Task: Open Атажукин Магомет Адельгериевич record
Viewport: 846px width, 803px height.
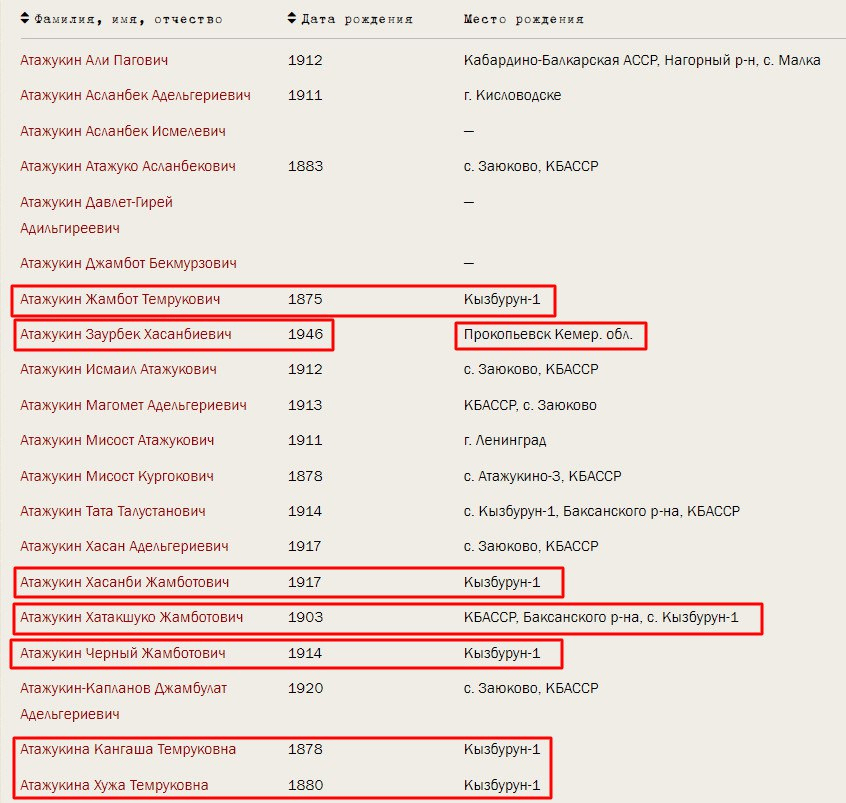Action: (133, 405)
